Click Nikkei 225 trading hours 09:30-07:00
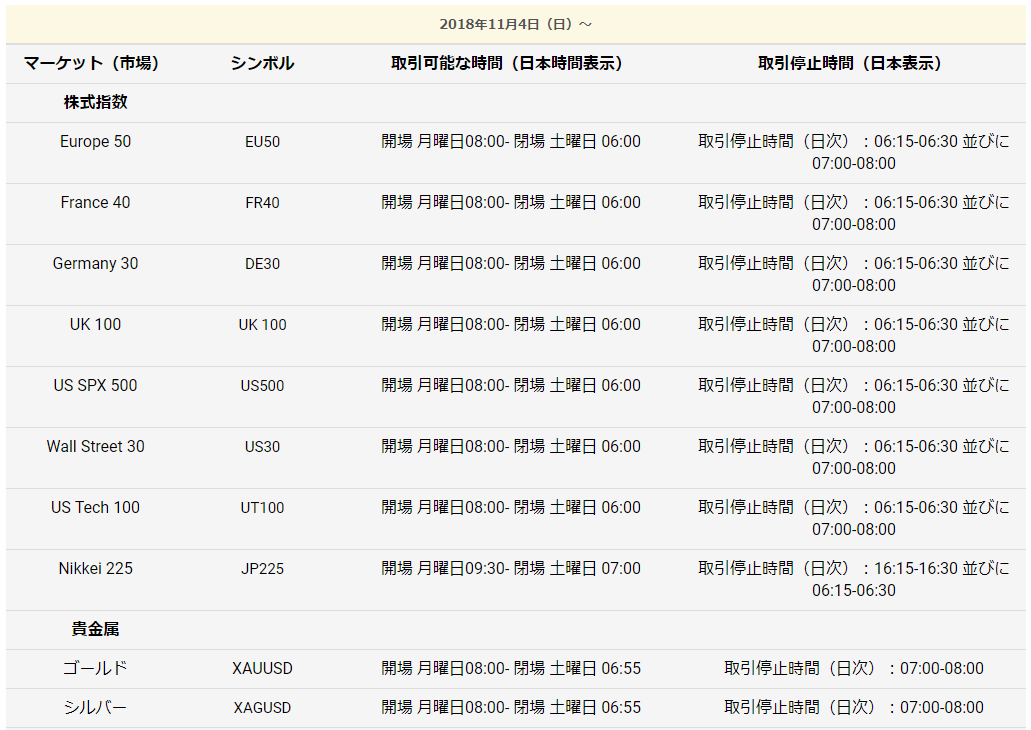Screen dimensions: 1031x730 (511, 568)
